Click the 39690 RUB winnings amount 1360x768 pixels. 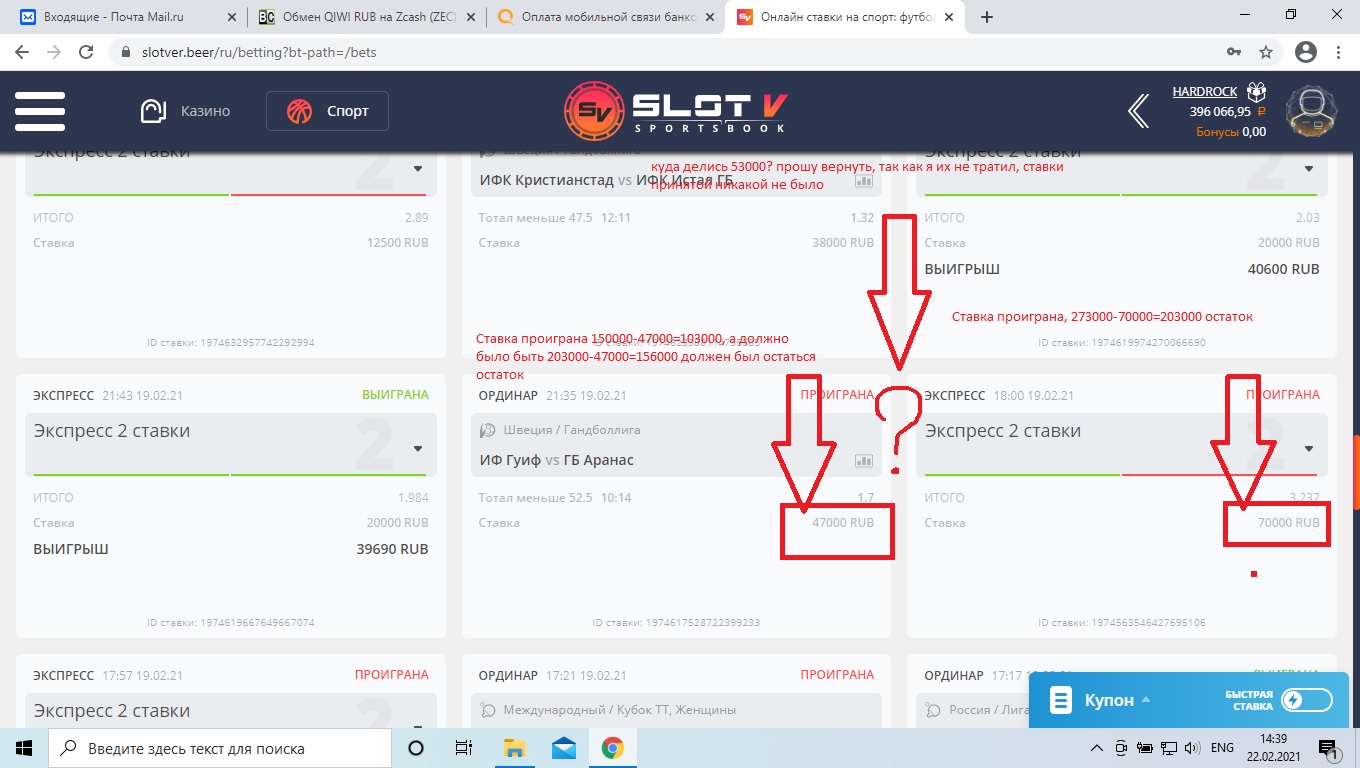click(392, 549)
